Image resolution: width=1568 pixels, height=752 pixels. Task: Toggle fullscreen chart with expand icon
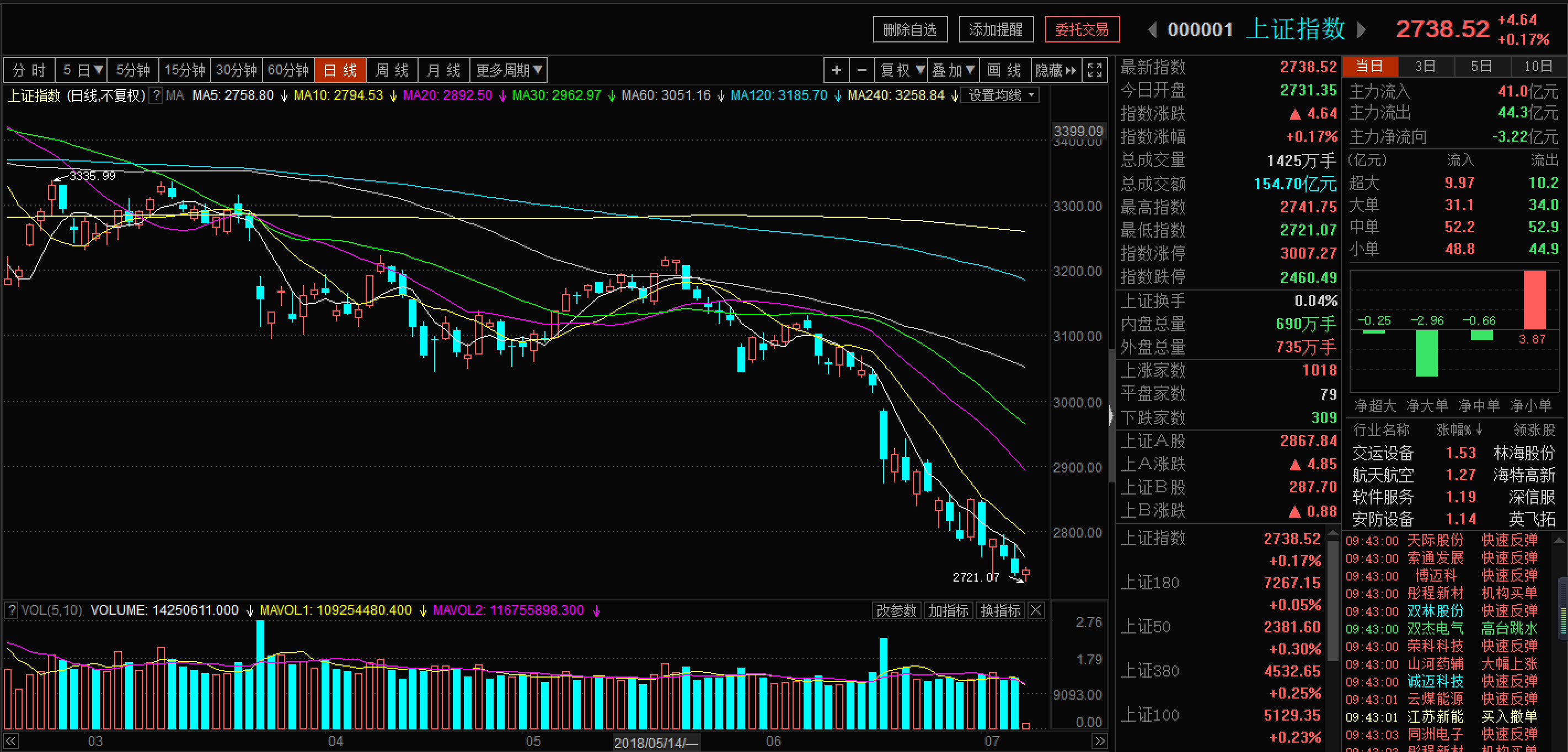point(1094,71)
